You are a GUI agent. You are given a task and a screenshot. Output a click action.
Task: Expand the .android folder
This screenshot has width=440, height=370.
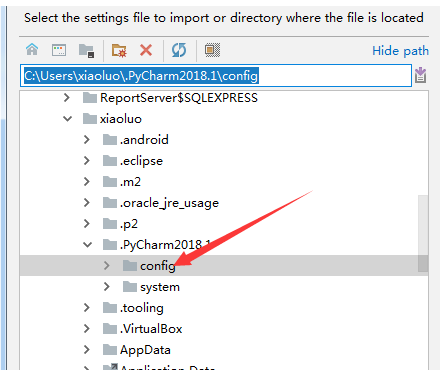[x=87, y=140]
